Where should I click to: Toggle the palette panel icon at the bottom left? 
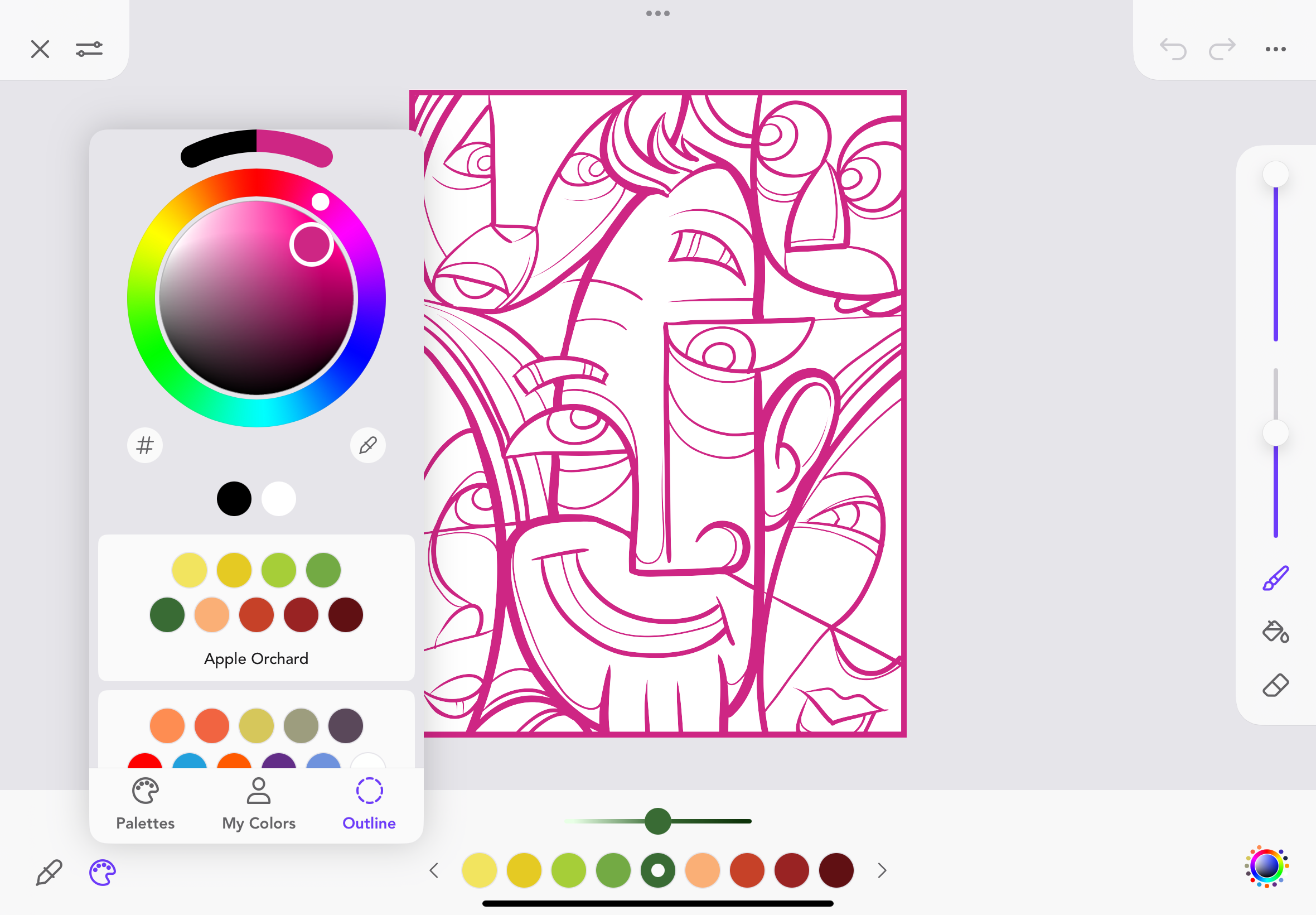tap(103, 873)
